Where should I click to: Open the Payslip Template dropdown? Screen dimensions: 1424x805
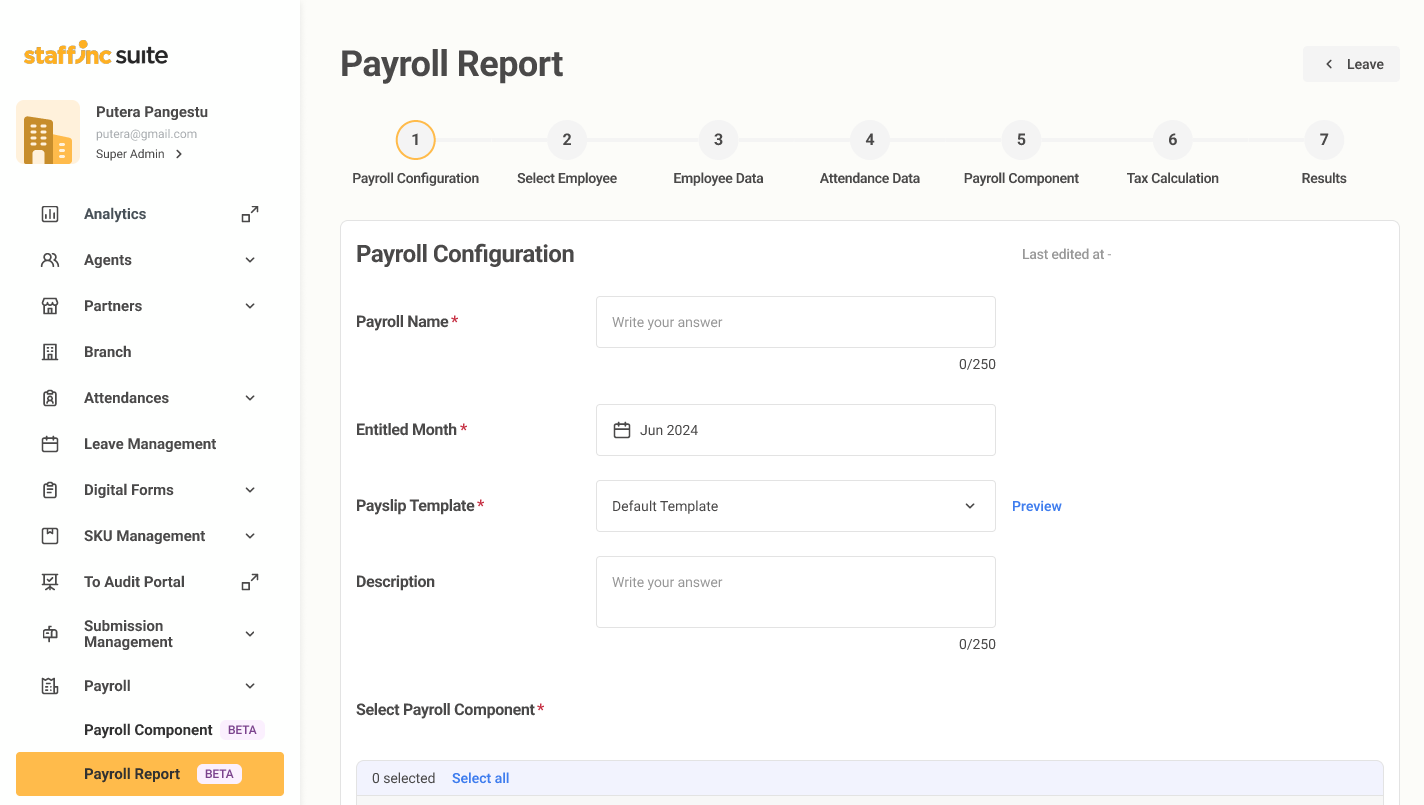coord(795,506)
